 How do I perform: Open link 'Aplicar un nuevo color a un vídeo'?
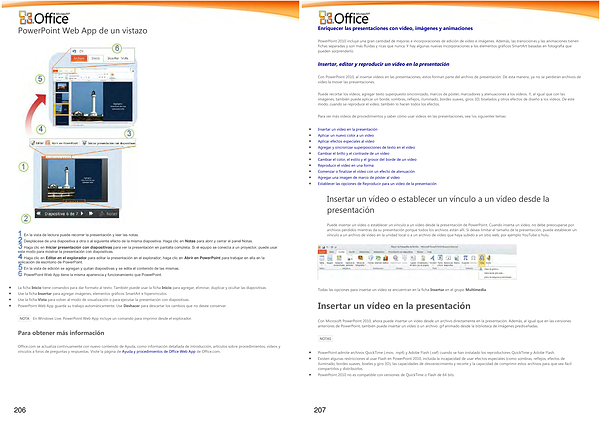click(346, 135)
